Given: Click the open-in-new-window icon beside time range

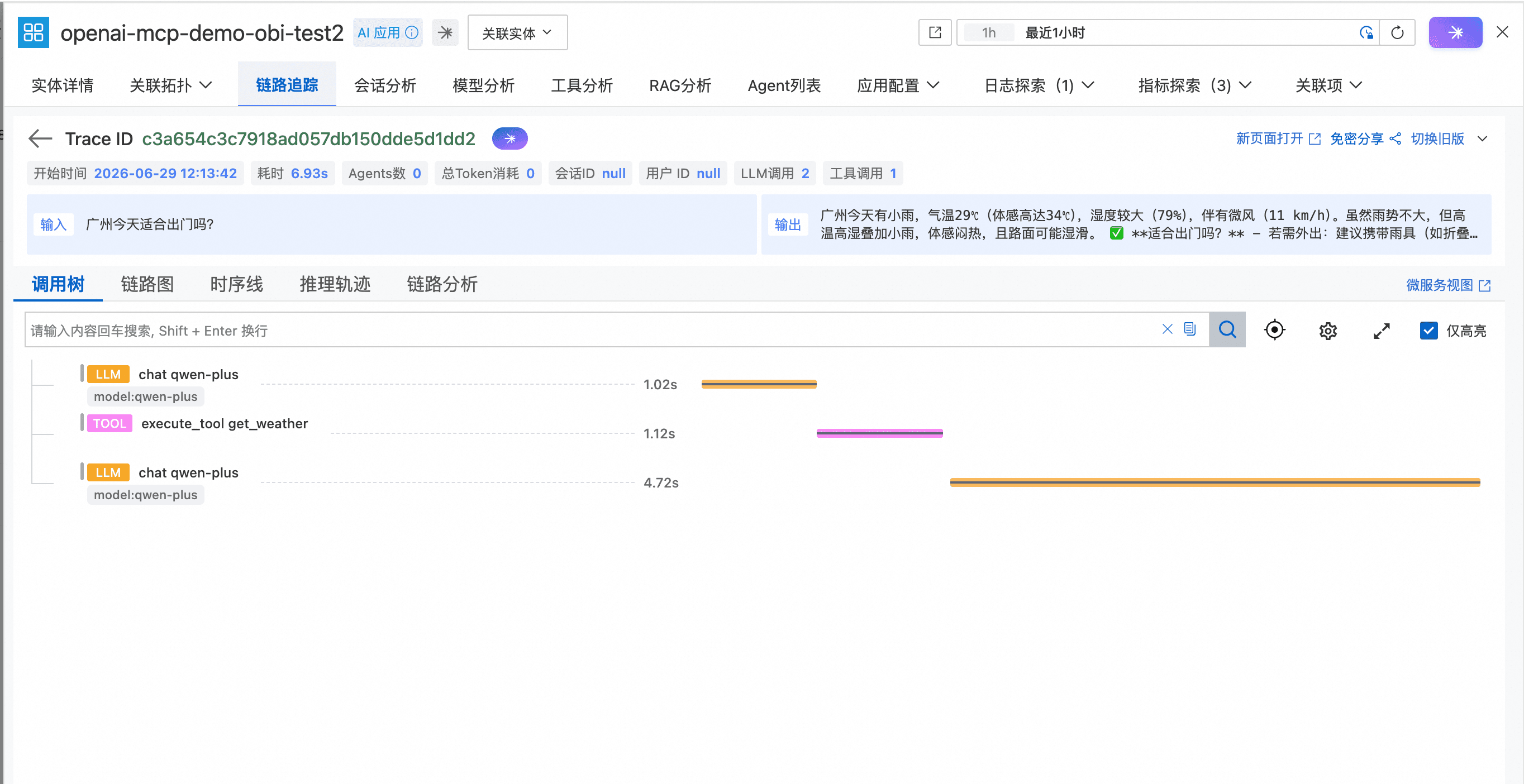Looking at the screenshot, I should click(935, 32).
